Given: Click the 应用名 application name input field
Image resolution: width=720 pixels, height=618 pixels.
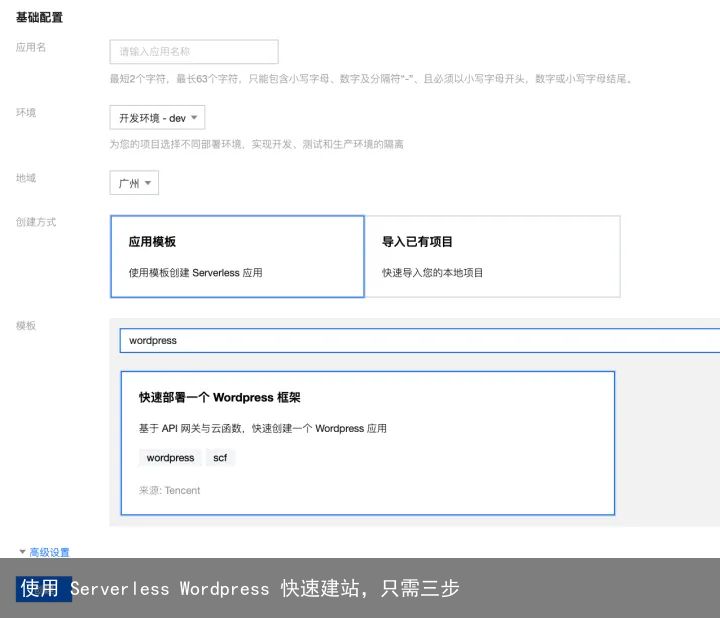Looking at the screenshot, I should [194, 51].
